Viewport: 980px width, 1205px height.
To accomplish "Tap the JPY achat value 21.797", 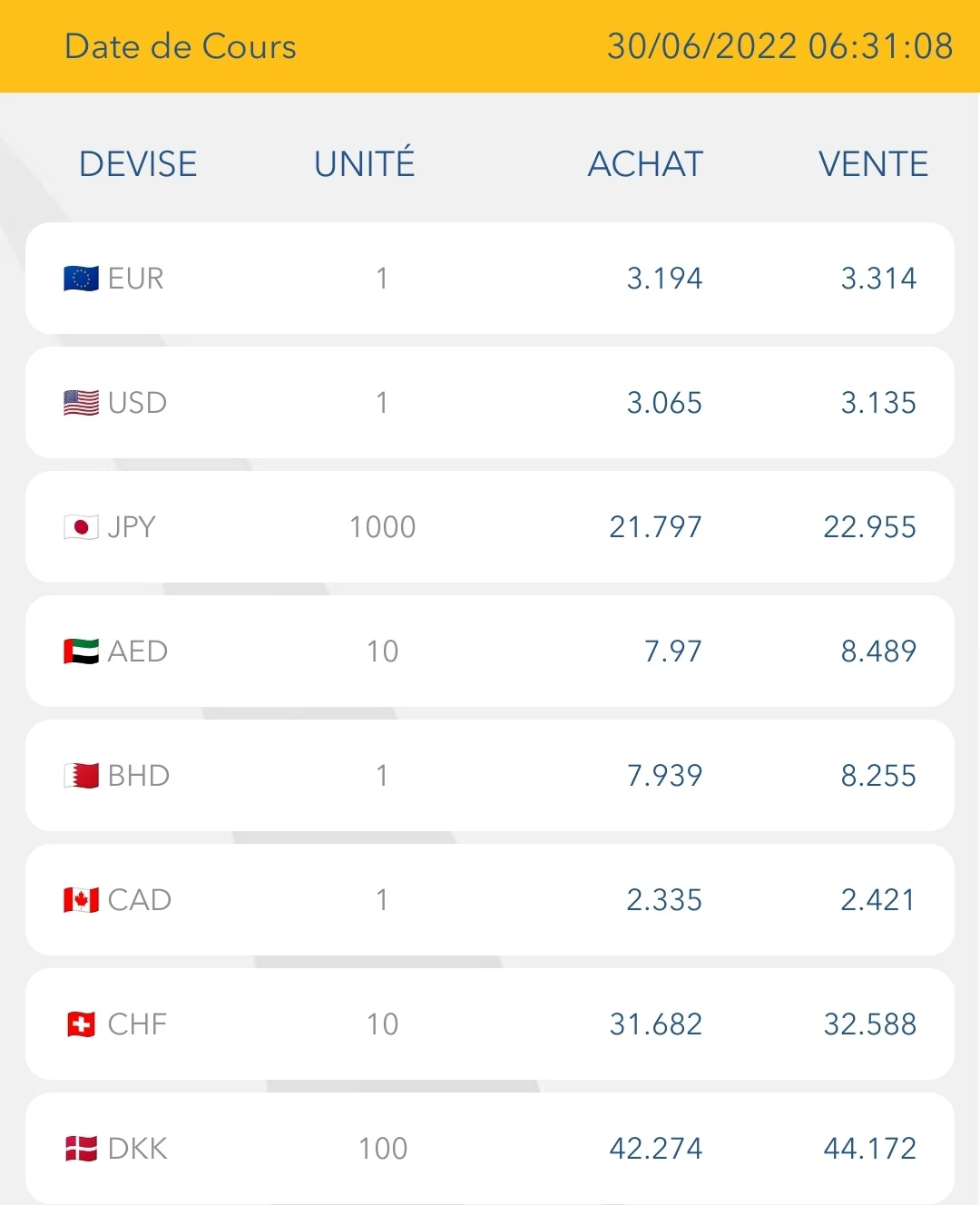I will click(x=655, y=527).
